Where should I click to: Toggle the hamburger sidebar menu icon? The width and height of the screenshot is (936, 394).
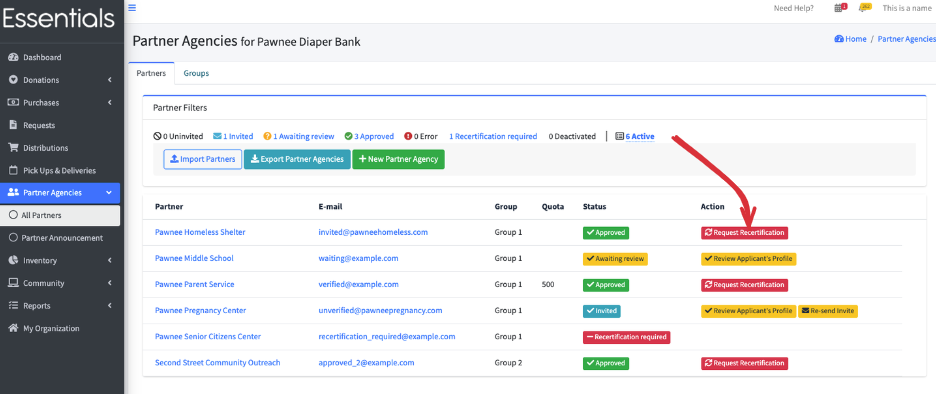coord(132,8)
